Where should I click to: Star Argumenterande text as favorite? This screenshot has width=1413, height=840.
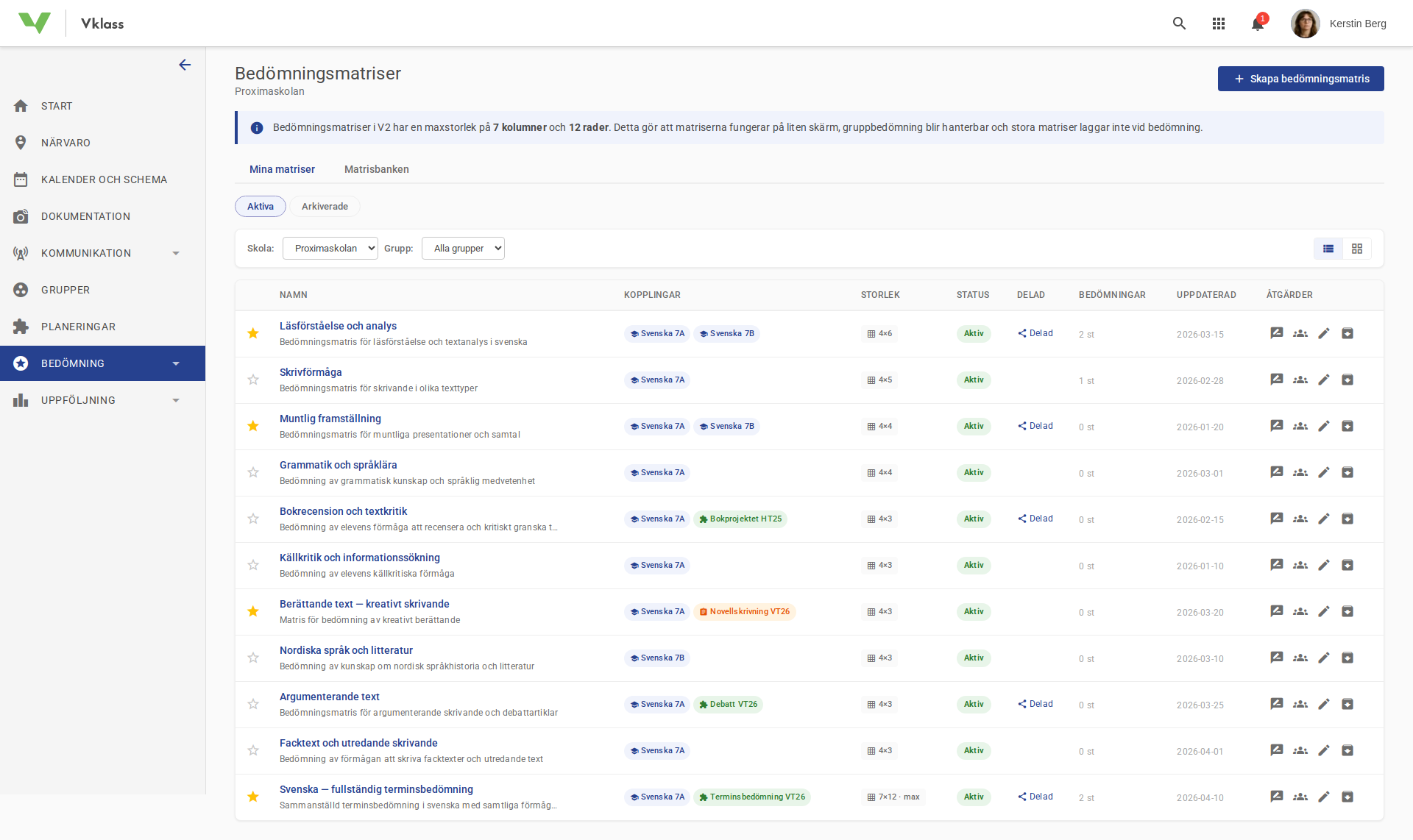253,704
